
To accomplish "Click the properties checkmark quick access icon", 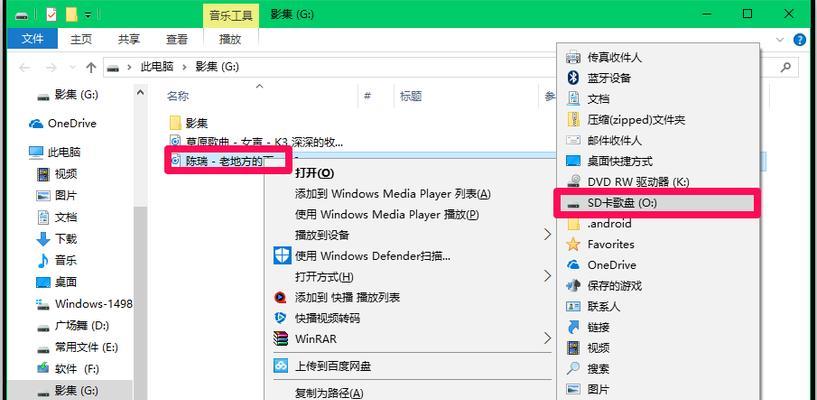I will (x=51, y=15).
